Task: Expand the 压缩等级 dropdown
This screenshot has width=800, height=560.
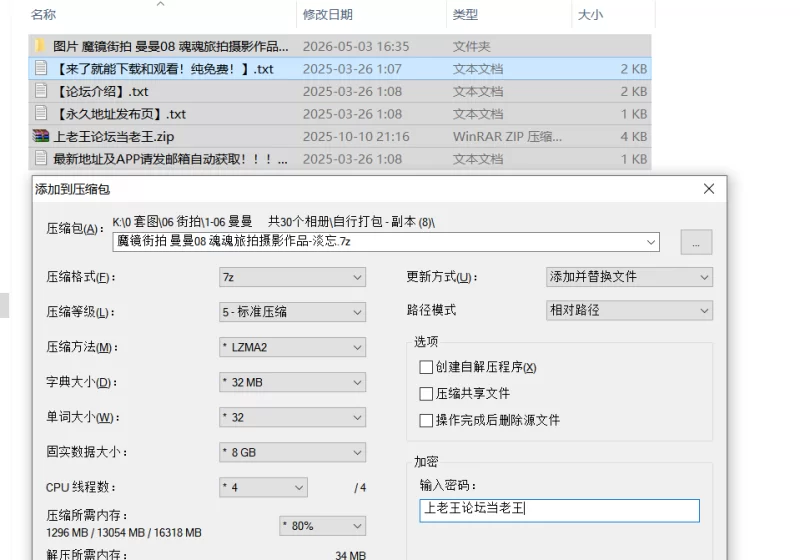Action: [292, 312]
